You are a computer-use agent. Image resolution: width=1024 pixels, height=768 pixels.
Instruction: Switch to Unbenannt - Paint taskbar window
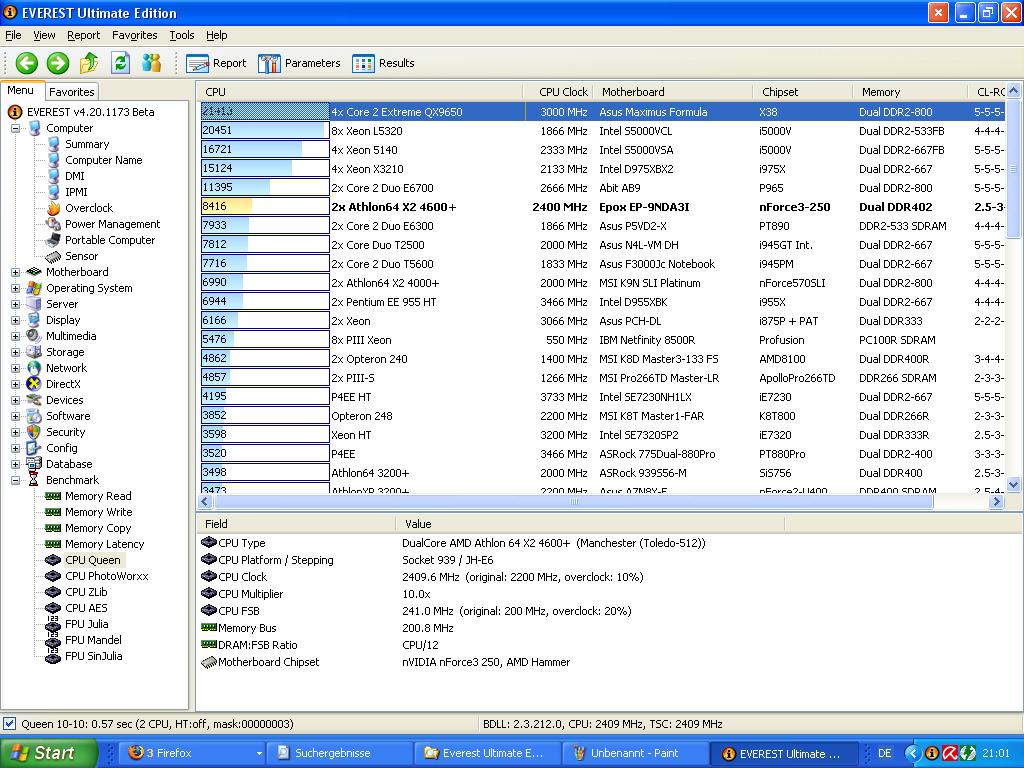[x=635, y=754]
